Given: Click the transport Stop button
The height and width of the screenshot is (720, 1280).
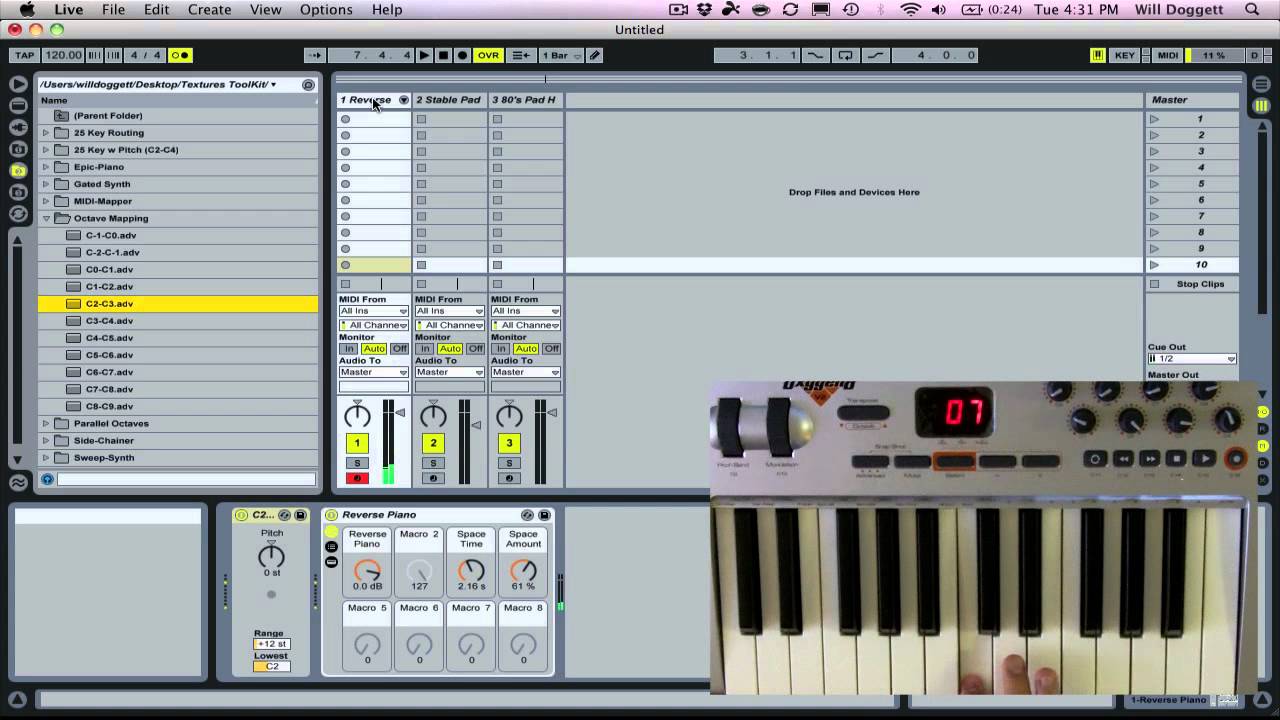Looking at the screenshot, I should tap(444, 55).
